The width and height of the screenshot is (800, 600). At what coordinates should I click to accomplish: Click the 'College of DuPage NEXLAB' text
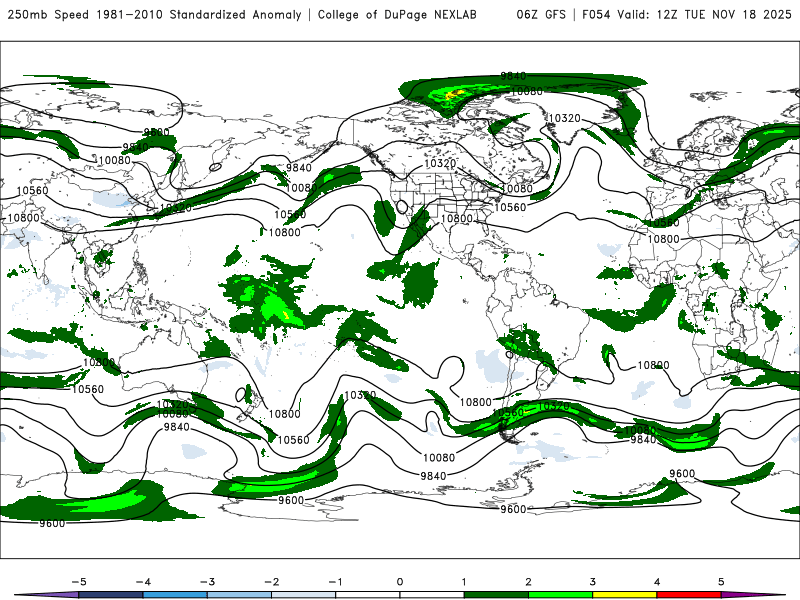point(397,15)
